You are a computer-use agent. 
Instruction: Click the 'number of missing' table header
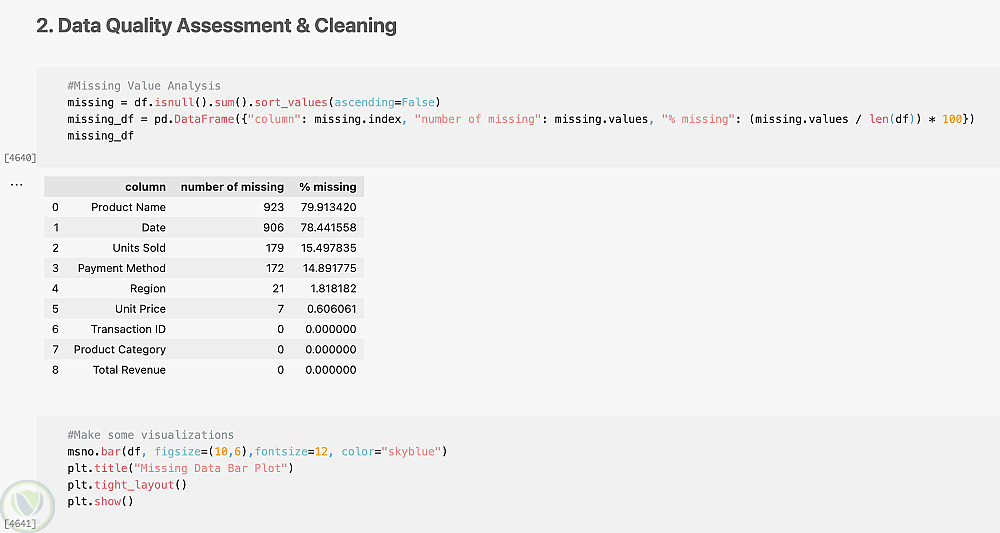pos(232,187)
